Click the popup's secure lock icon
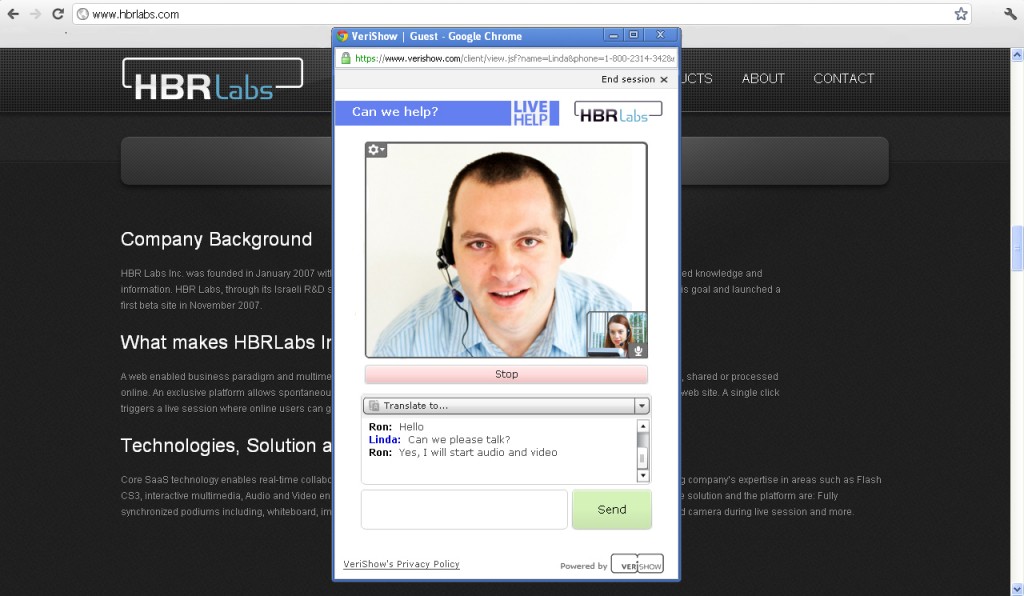Image resolution: width=1024 pixels, height=596 pixels. (x=345, y=58)
